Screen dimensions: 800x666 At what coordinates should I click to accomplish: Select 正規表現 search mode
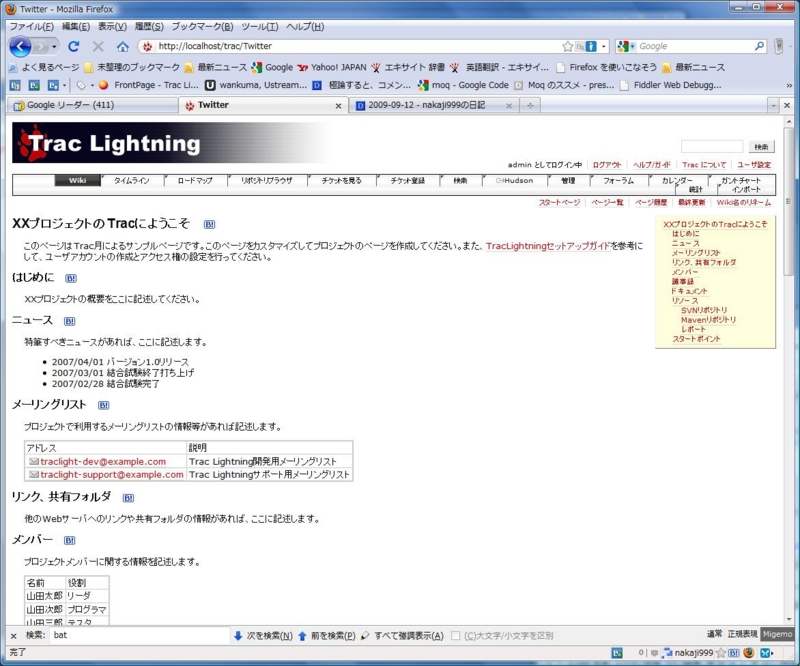[742, 634]
